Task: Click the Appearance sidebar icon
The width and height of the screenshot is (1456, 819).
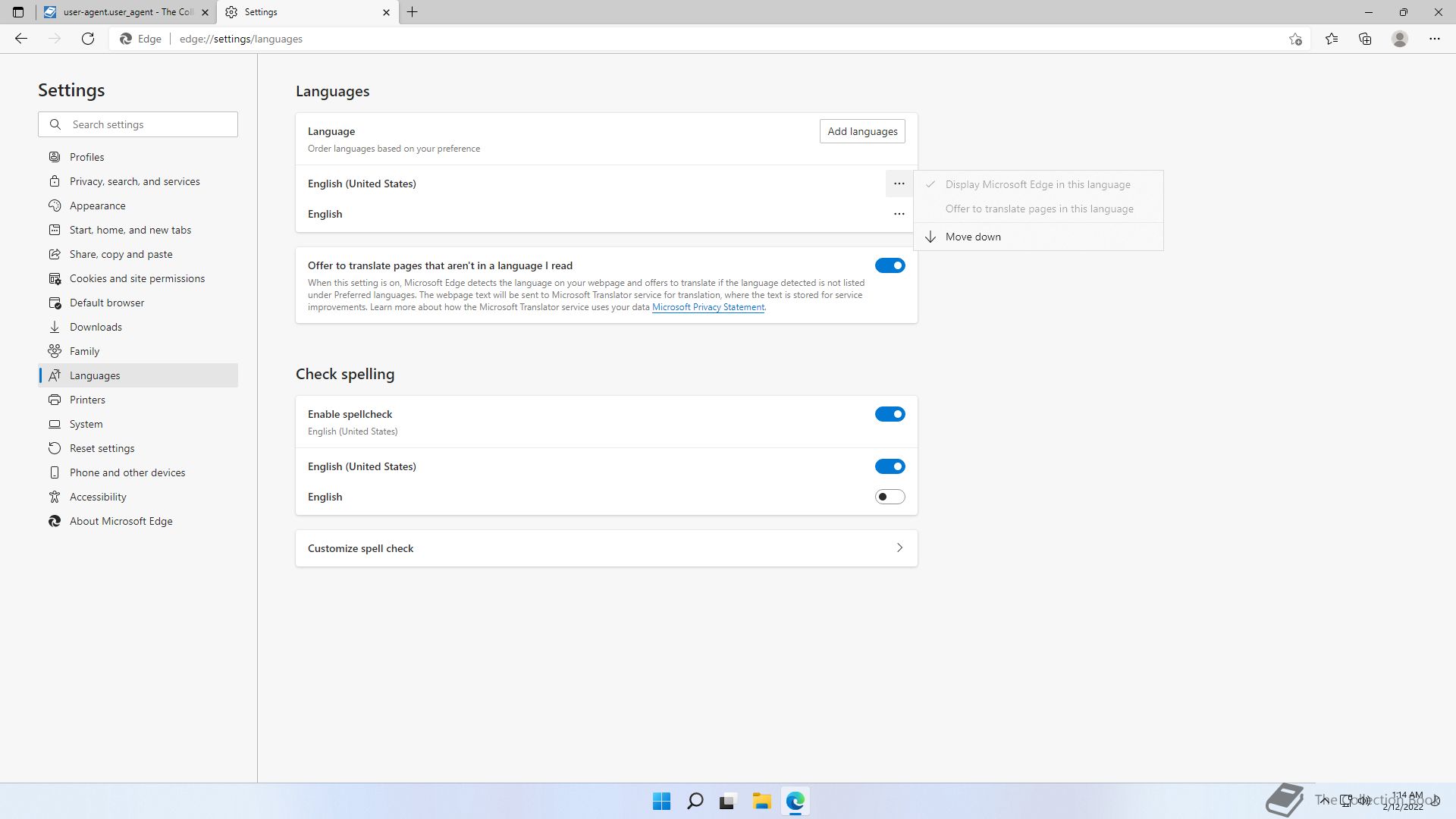Action: click(x=55, y=206)
